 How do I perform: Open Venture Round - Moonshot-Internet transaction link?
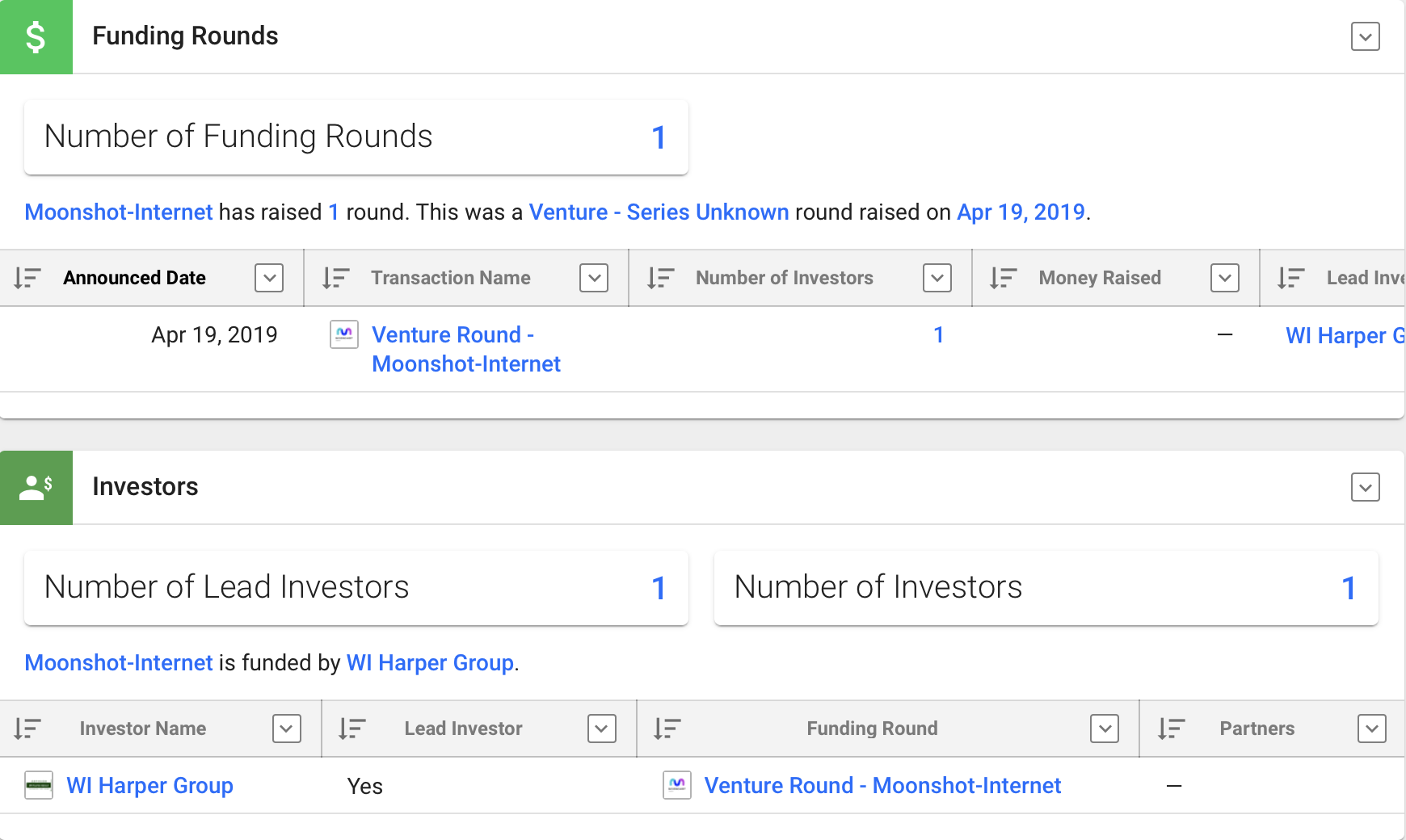tap(466, 349)
